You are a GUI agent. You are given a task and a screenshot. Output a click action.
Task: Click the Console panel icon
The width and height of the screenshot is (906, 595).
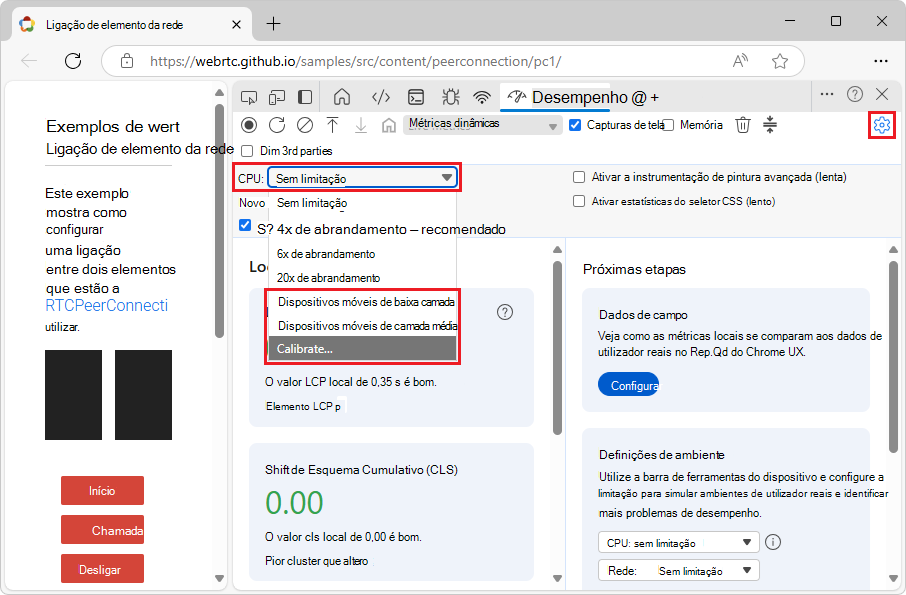point(415,97)
